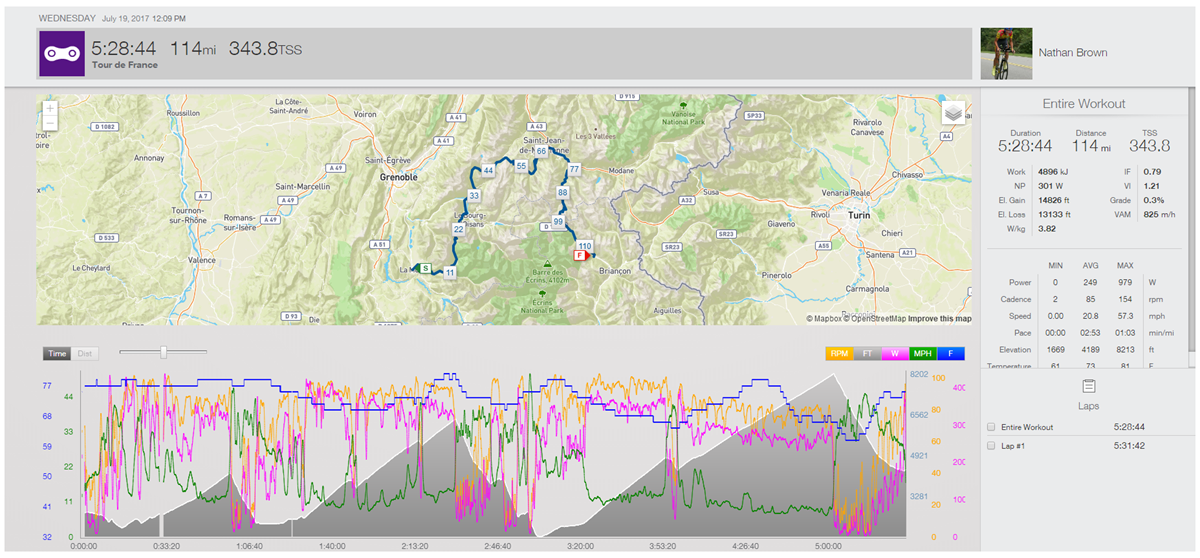Select mile marker 33 on the route

tap(474, 195)
